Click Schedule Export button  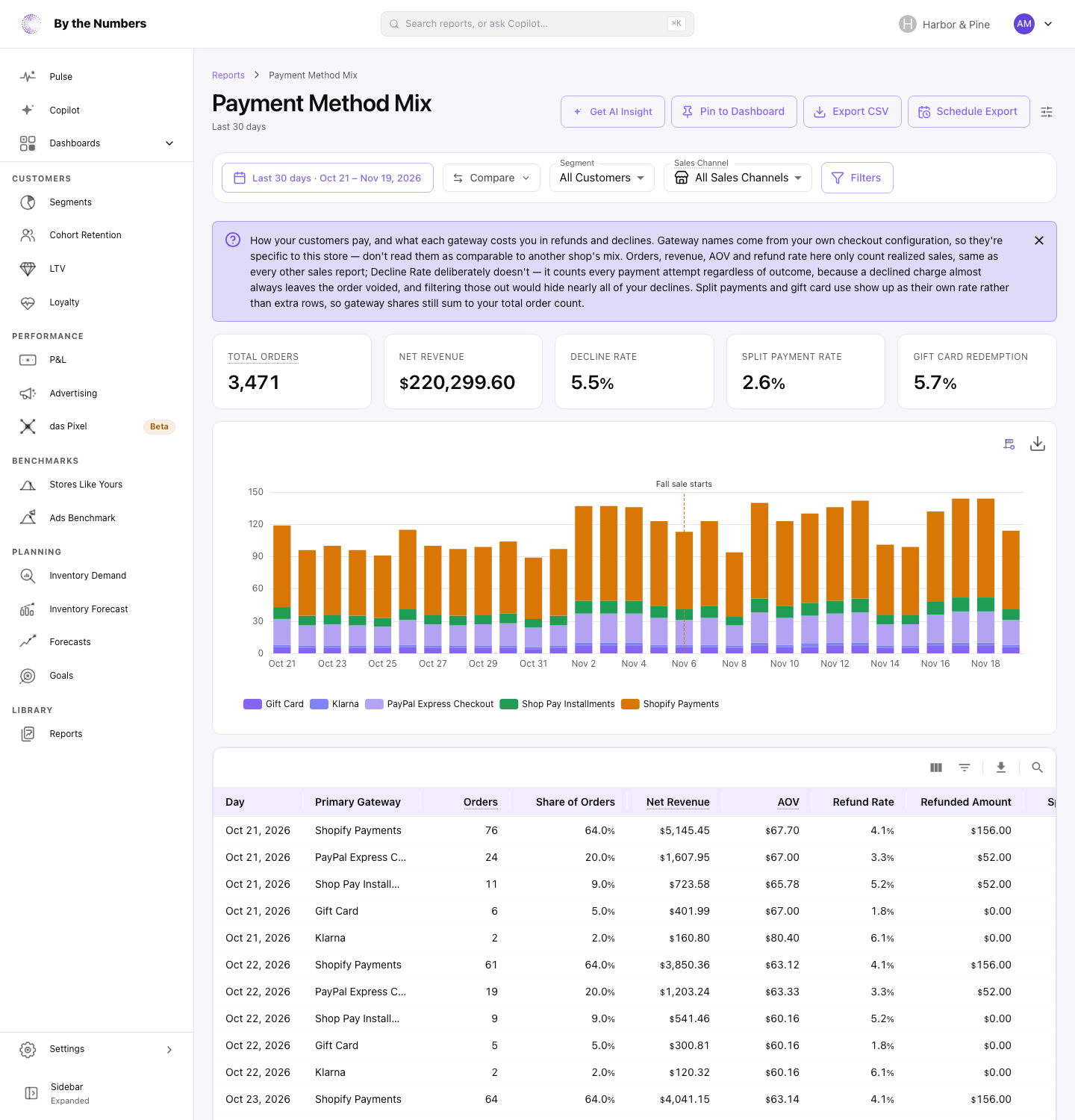coord(969,111)
